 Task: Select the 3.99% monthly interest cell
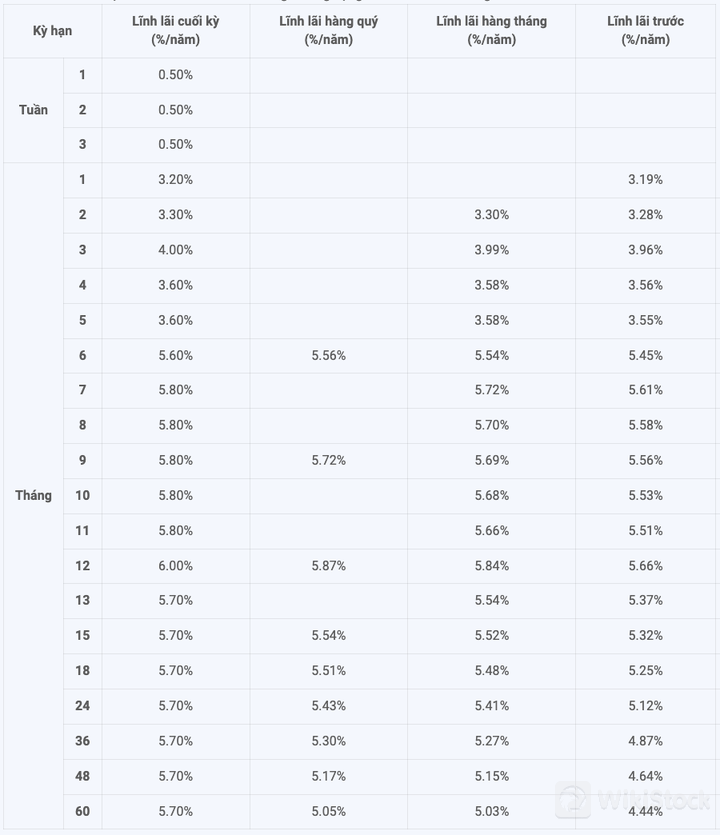point(491,250)
